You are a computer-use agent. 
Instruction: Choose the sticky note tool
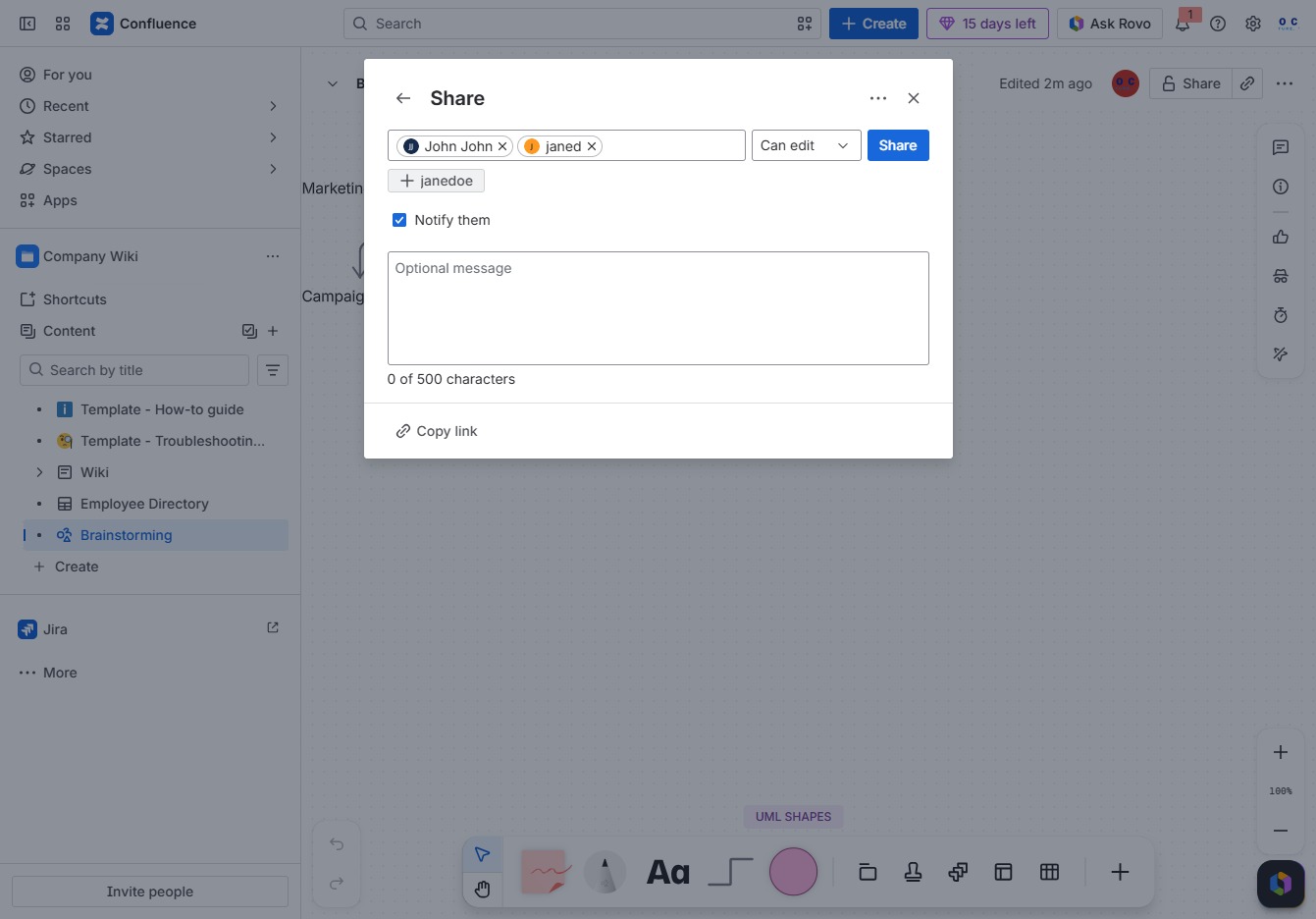pyautogui.click(x=545, y=872)
